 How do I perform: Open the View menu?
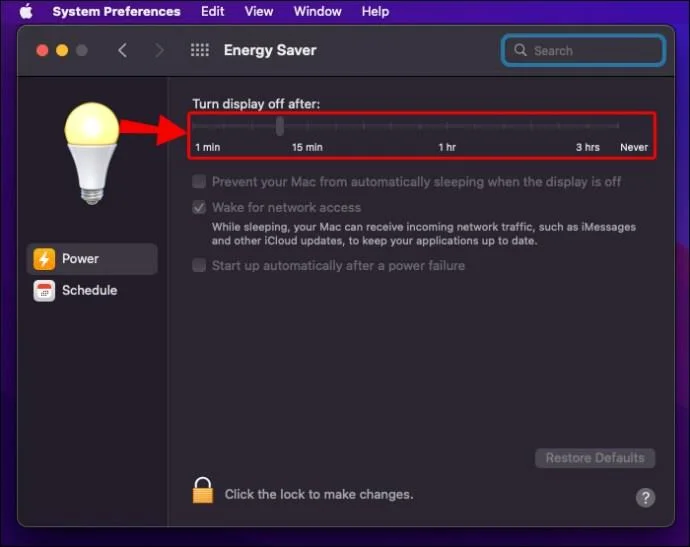pos(259,11)
